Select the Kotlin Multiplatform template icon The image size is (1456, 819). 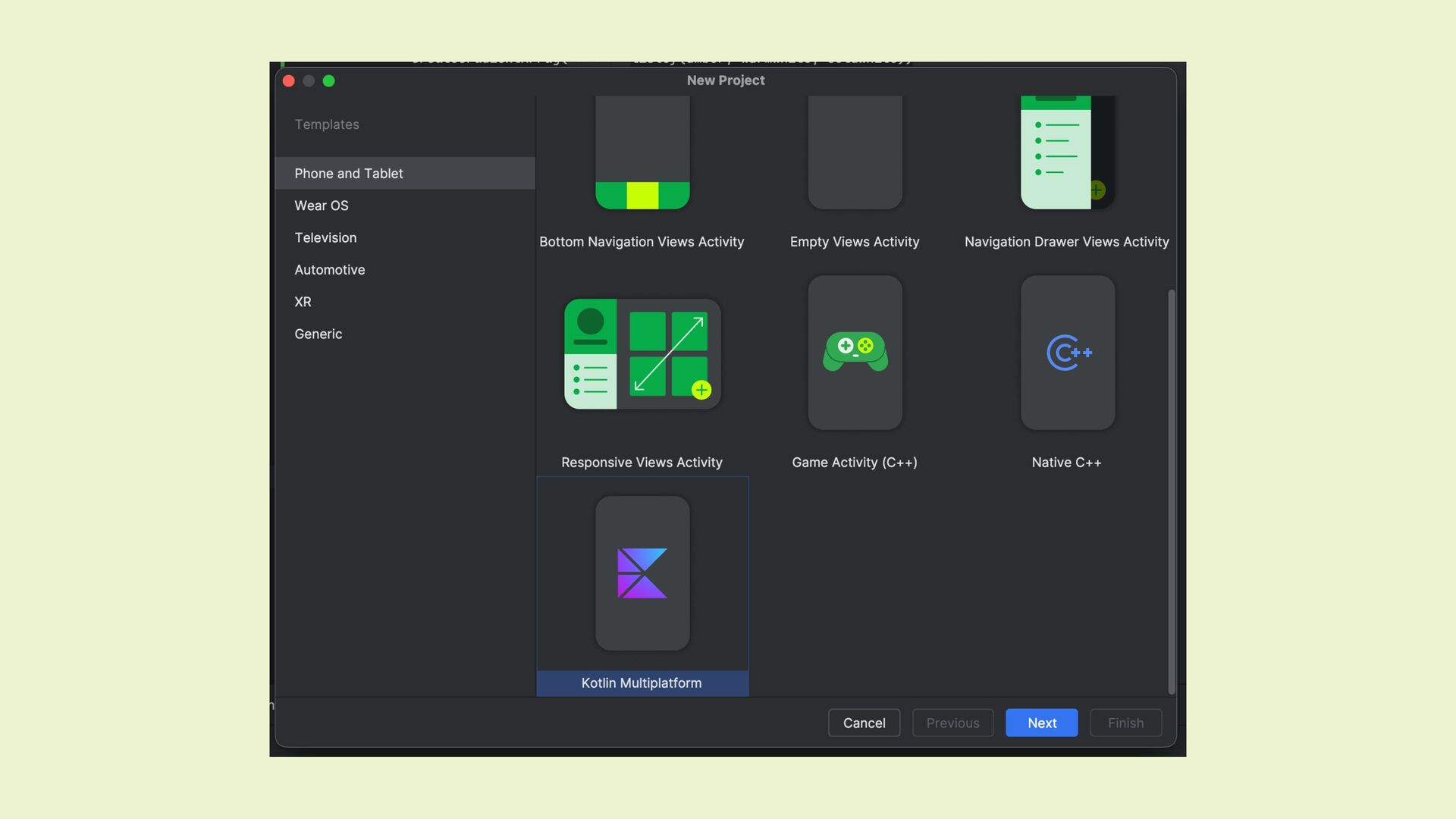(642, 573)
